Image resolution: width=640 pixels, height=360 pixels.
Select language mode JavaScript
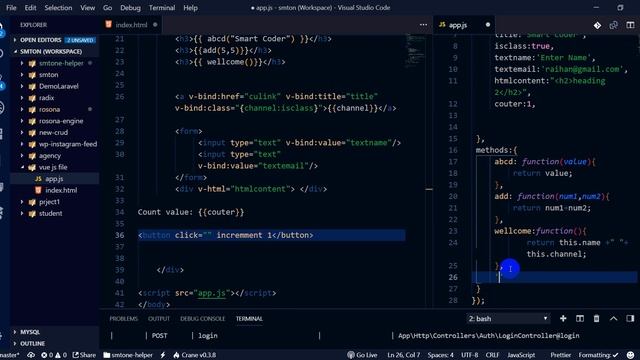521,355
